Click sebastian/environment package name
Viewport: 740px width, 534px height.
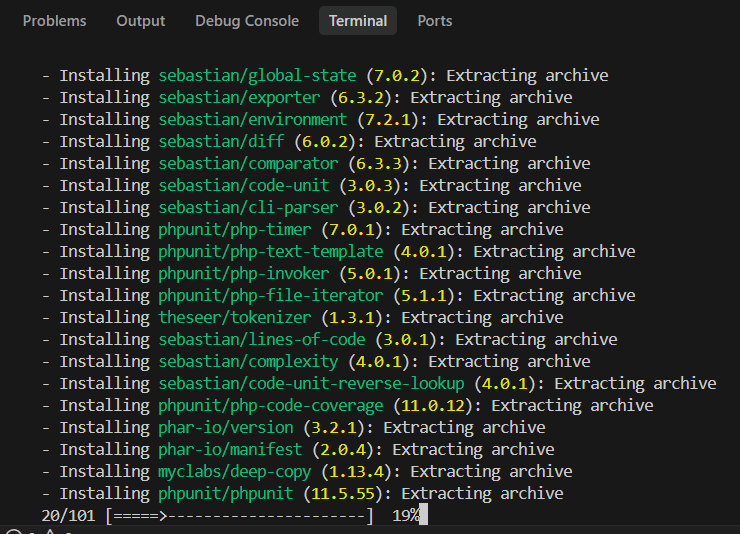(253, 119)
